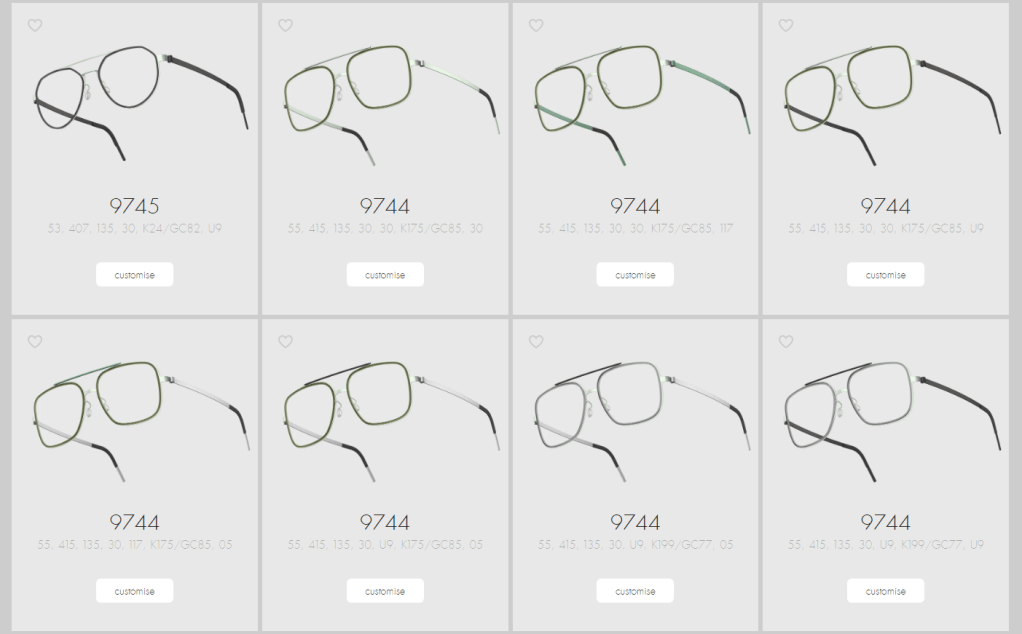Toggle heart on 9744 frame ending K199/GC77, U9

click(x=786, y=341)
